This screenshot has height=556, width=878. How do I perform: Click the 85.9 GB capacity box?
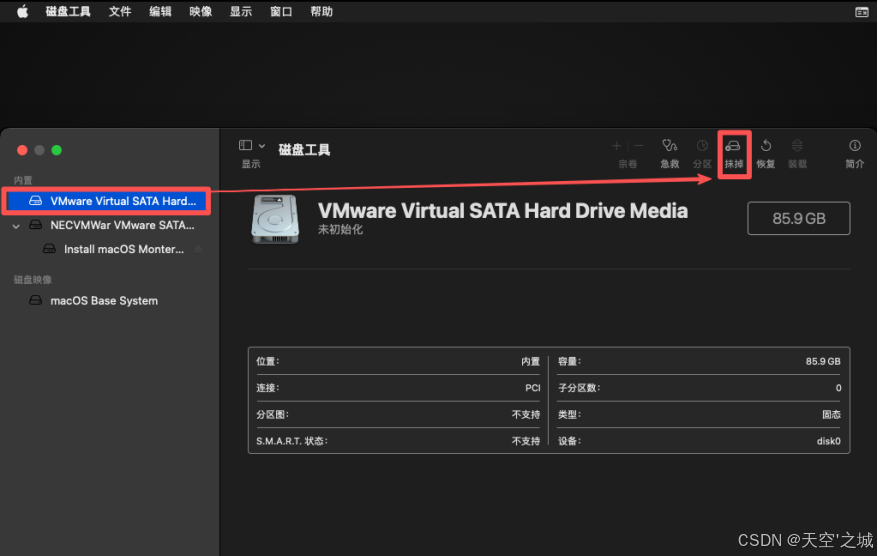click(798, 218)
